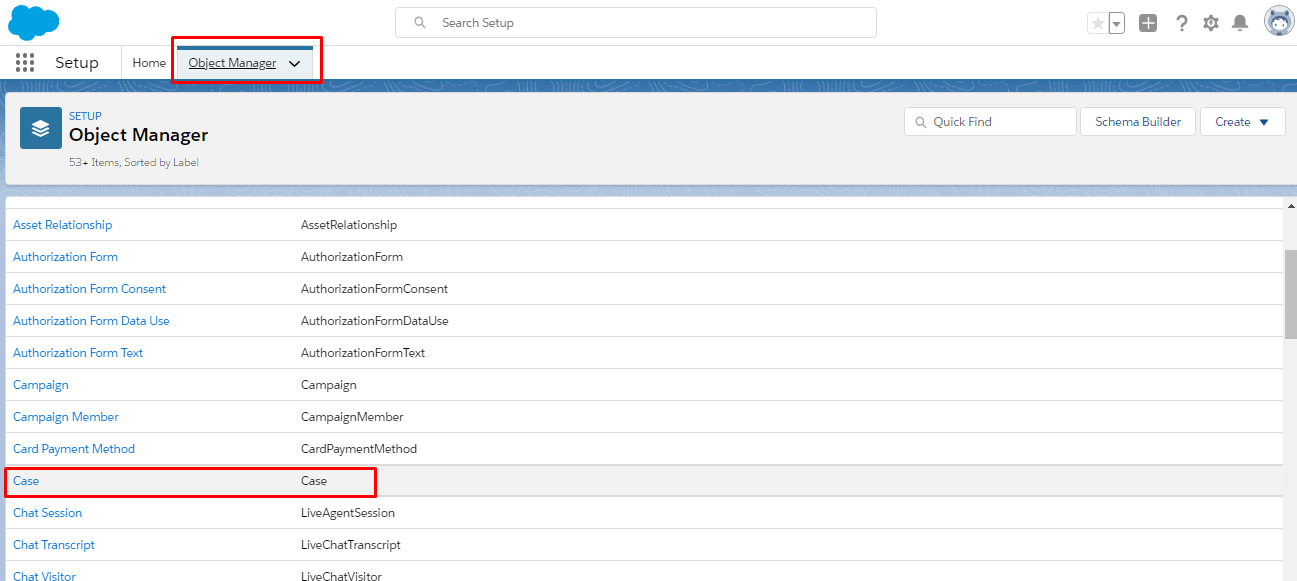Click the user profile avatar
1297x581 pixels.
1279,21
